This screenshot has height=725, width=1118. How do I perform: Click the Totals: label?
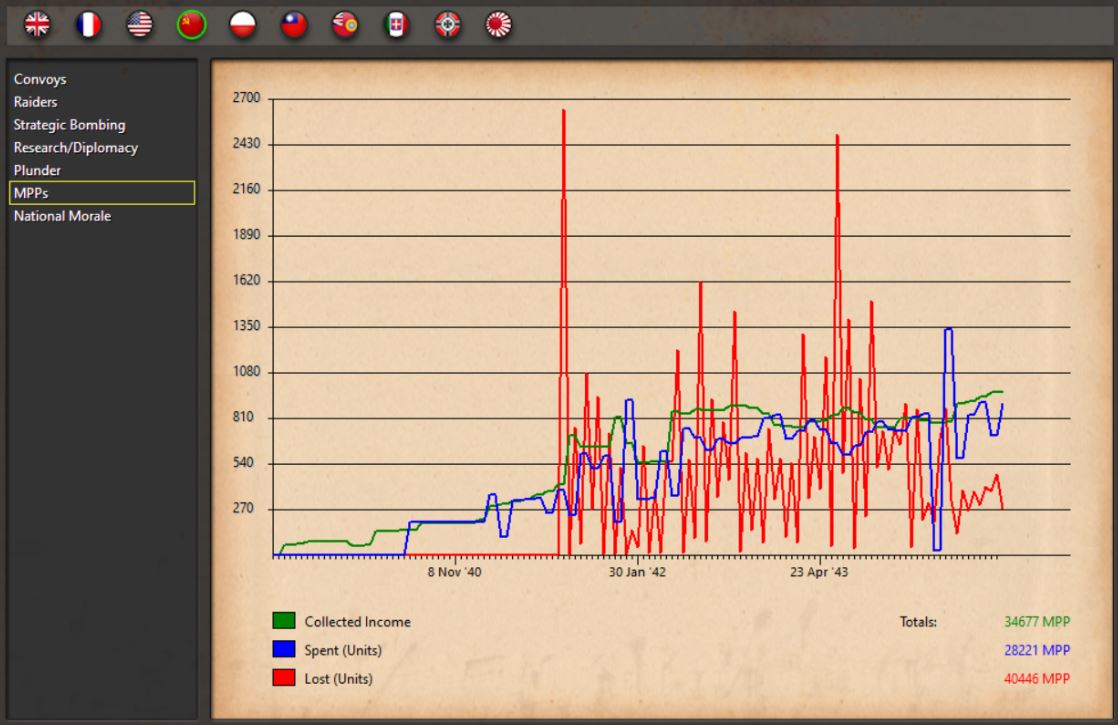918,622
